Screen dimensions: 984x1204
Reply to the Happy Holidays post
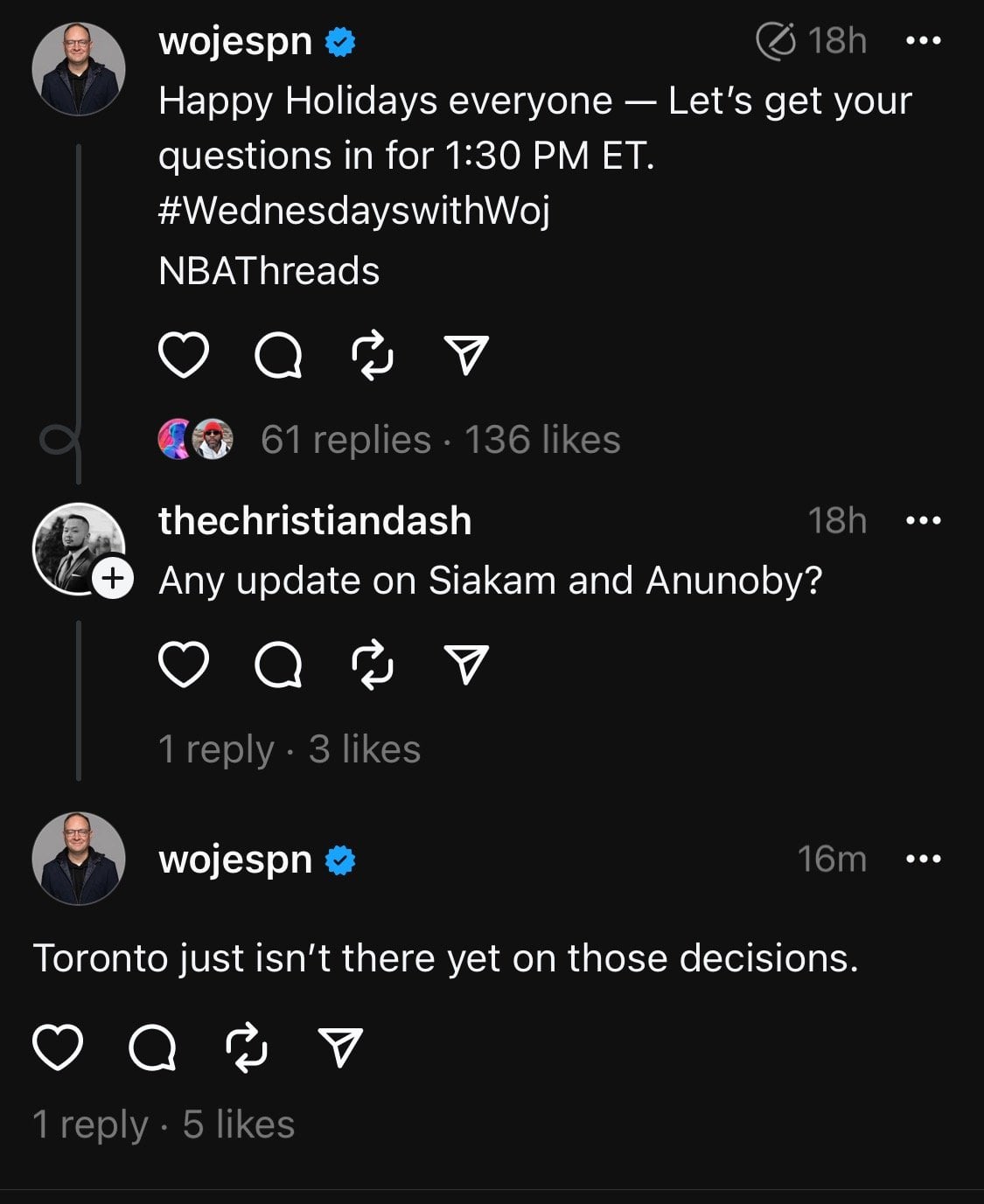278,355
